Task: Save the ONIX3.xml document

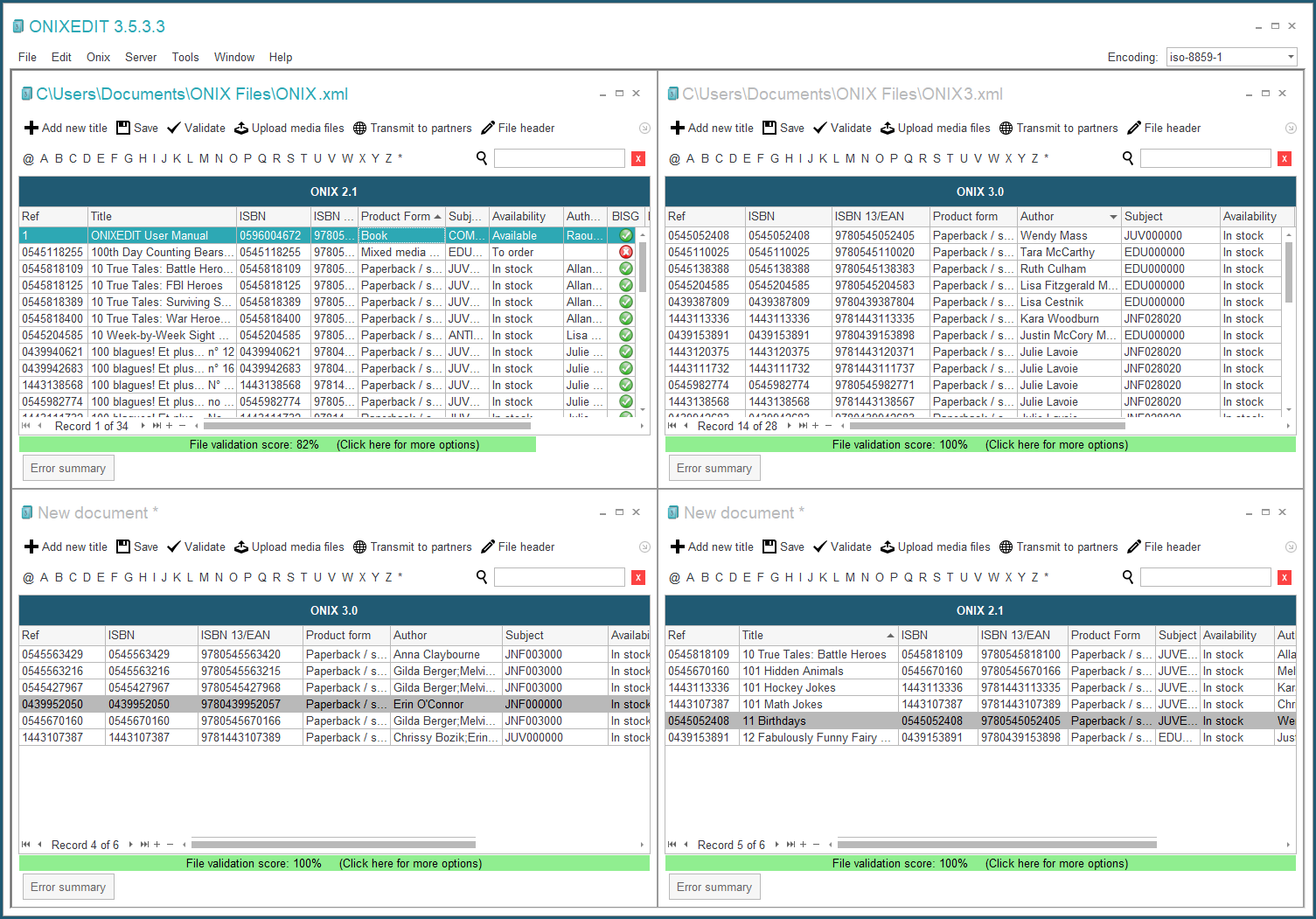Action: click(x=783, y=128)
